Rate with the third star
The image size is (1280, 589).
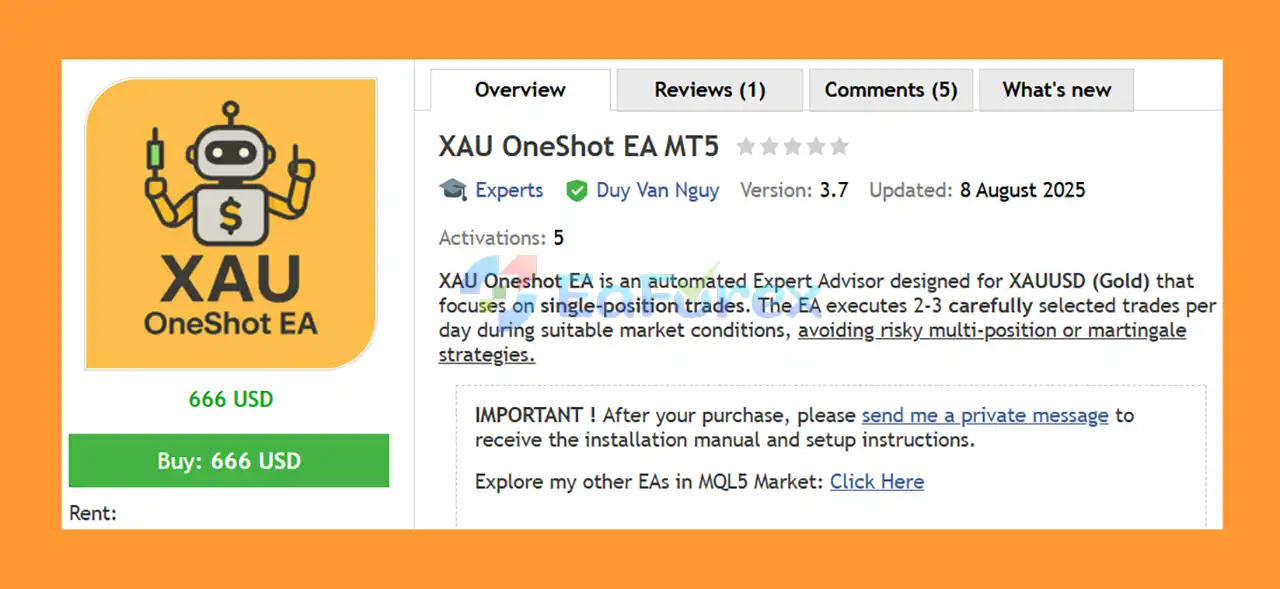coord(792,147)
